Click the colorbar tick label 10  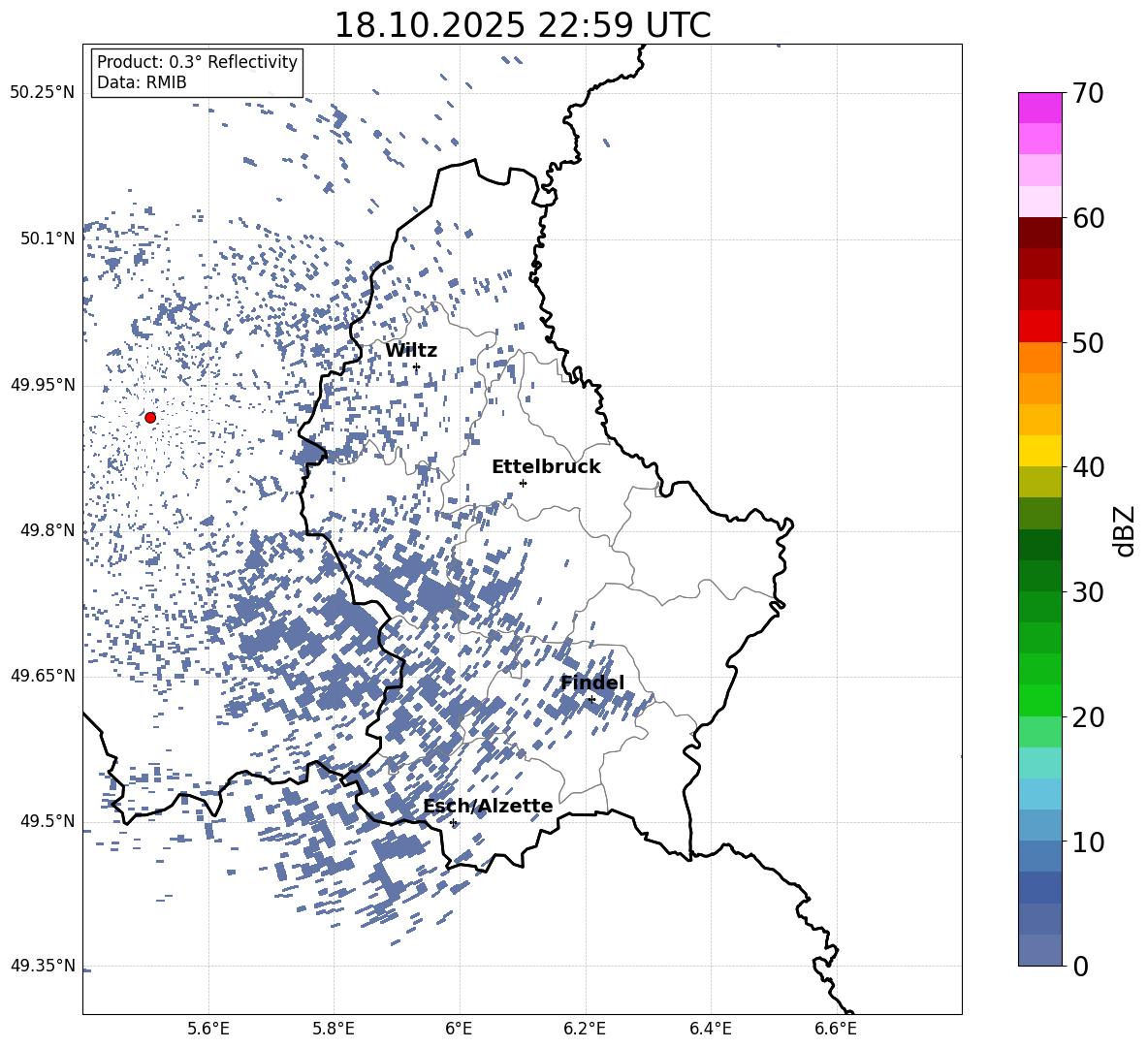[x=1089, y=842]
